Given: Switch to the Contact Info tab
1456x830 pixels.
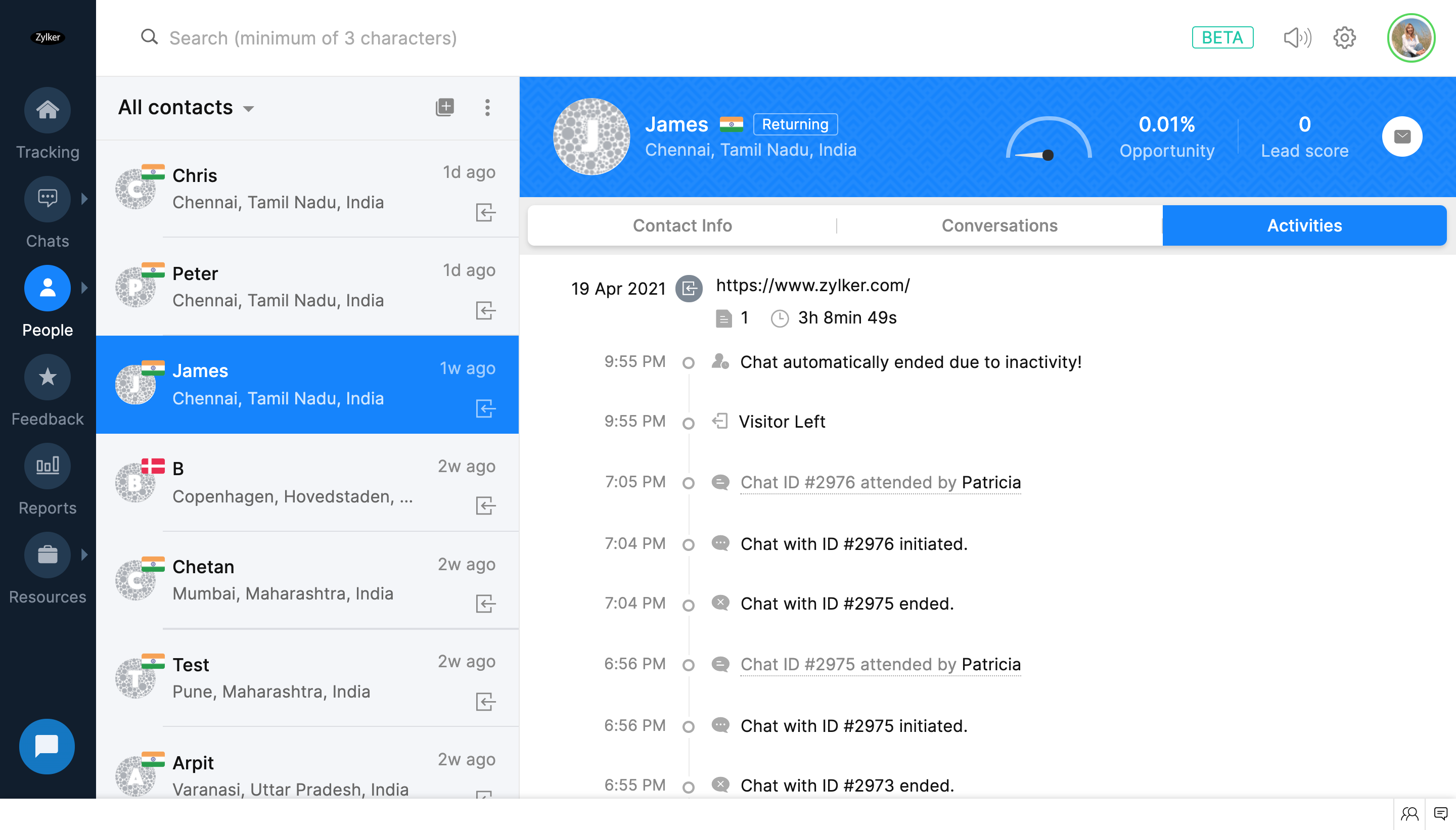Looking at the screenshot, I should 682,226.
